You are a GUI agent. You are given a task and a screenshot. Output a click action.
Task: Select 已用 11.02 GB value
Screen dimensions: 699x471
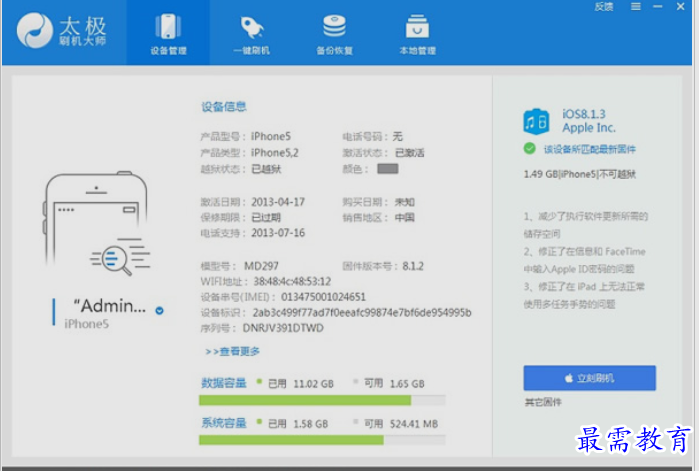[x=301, y=384]
